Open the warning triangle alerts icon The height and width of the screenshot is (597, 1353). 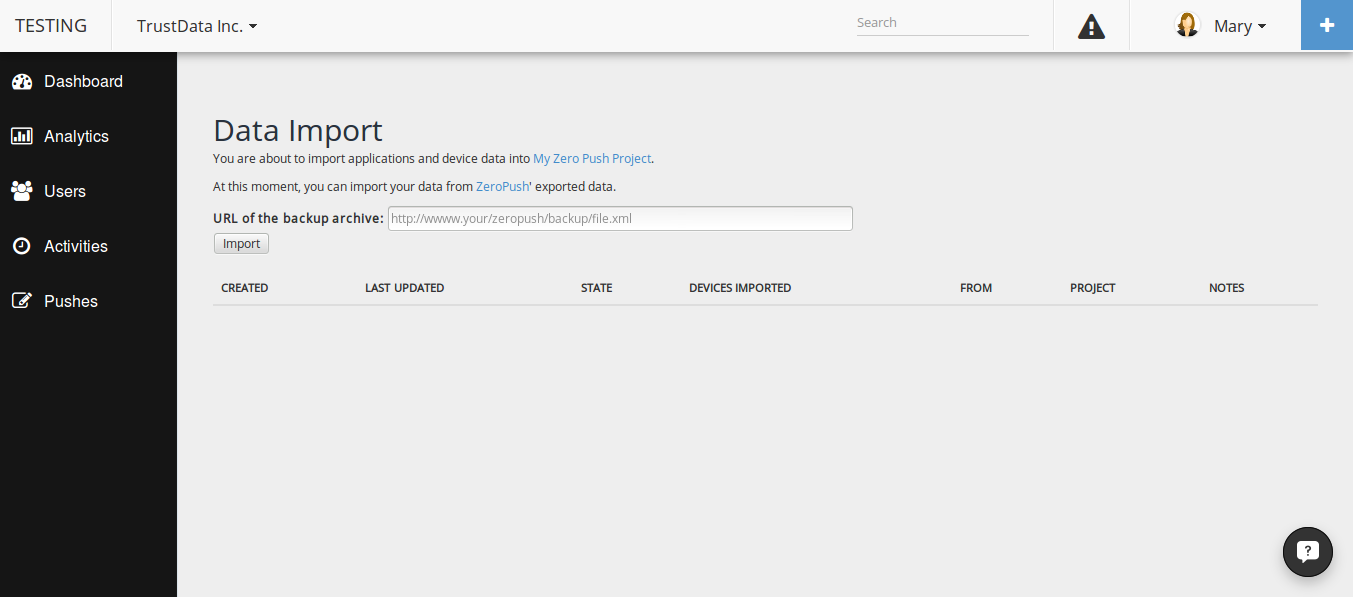(x=1091, y=27)
